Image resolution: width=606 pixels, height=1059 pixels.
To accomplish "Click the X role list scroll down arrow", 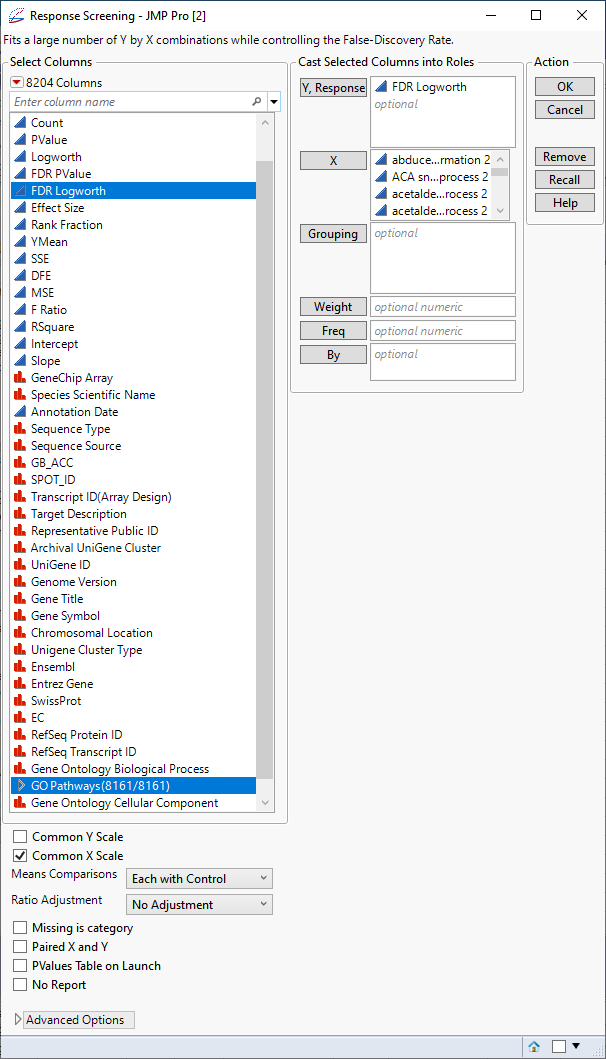I will click(500, 211).
